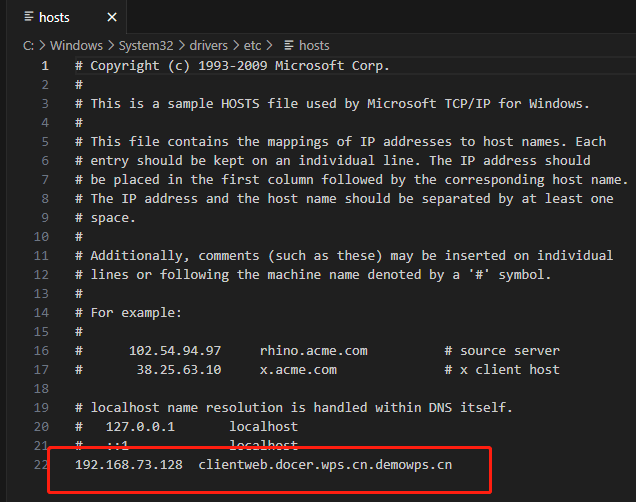The width and height of the screenshot is (636, 502).
Task: Expand the chevron after System32 breadcrumb
Action: 181,45
